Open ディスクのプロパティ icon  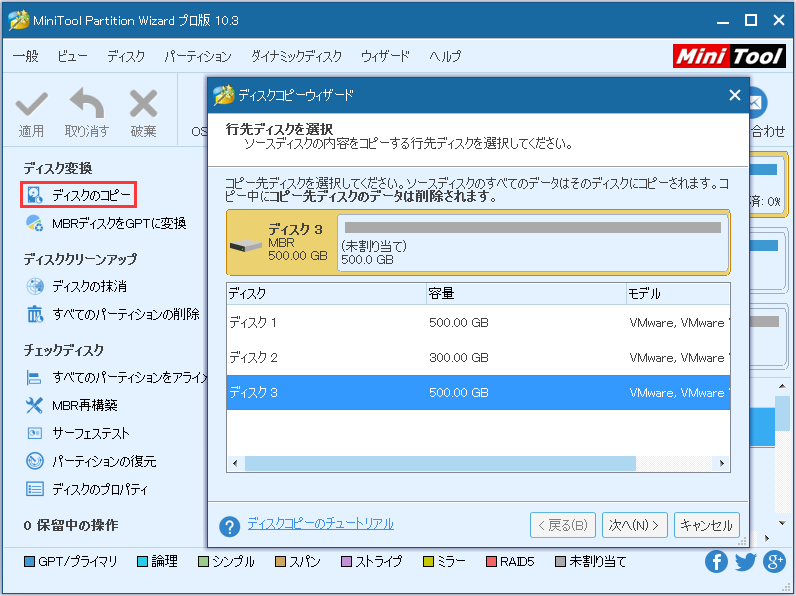[35, 489]
